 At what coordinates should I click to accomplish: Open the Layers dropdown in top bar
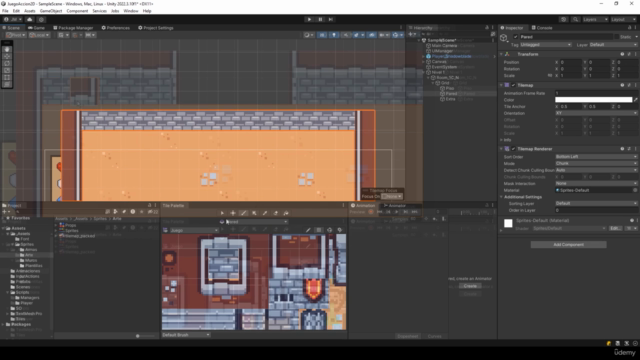(595, 19)
